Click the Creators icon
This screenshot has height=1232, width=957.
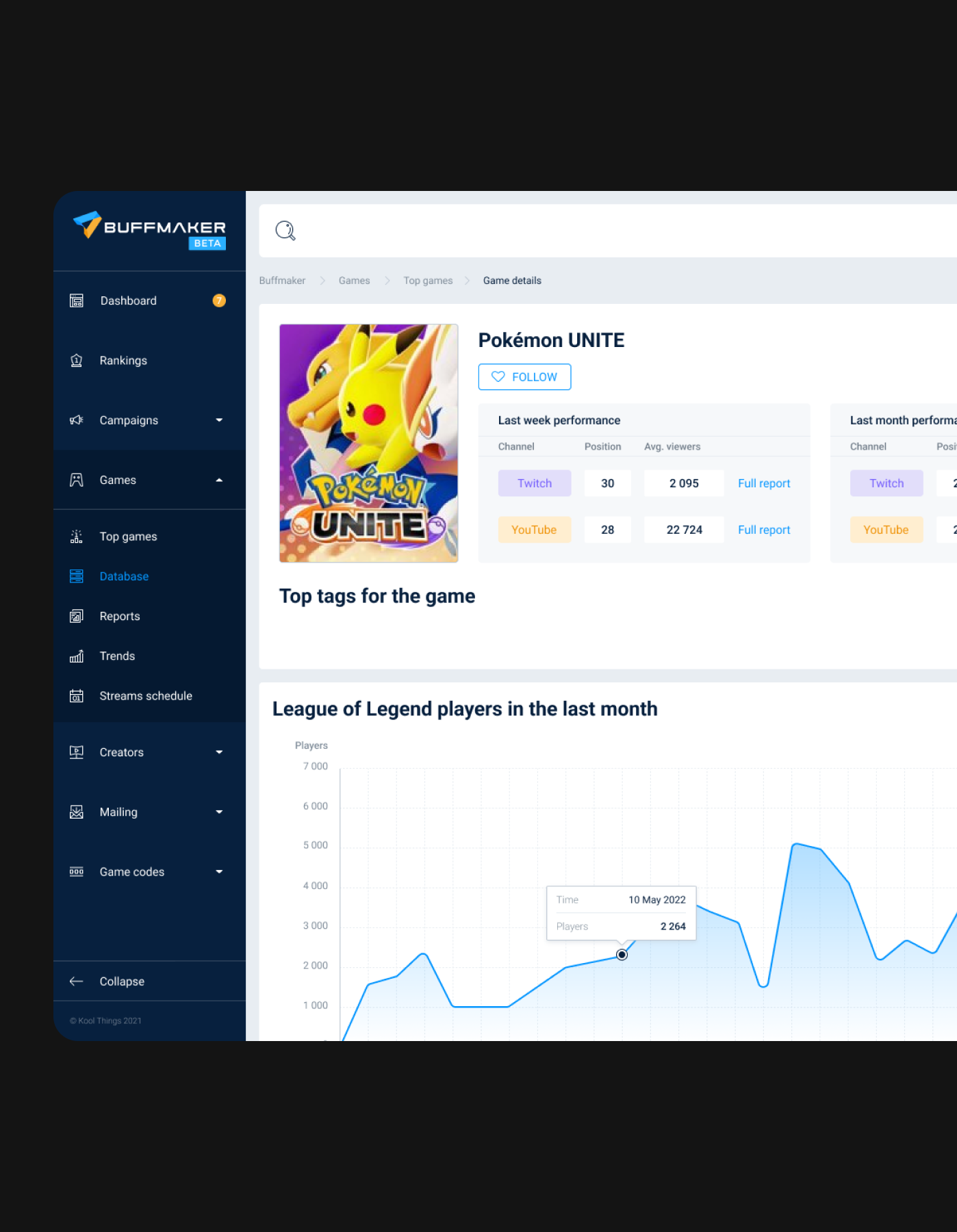[77, 752]
